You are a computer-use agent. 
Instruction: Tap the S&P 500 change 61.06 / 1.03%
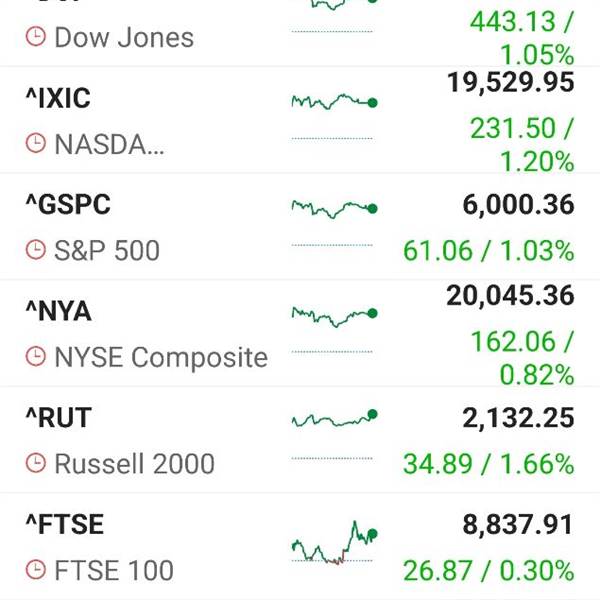489,251
